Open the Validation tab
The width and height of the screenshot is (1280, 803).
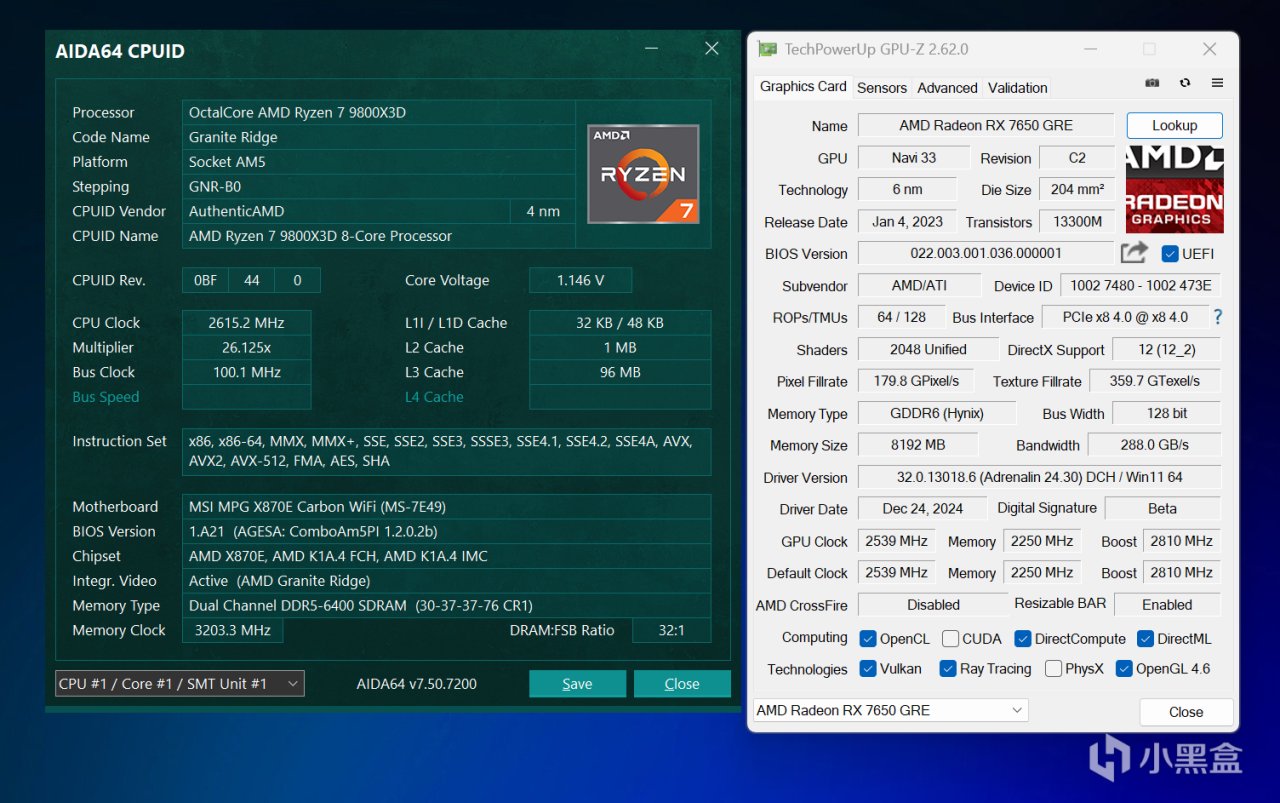[x=1018, y=88]
